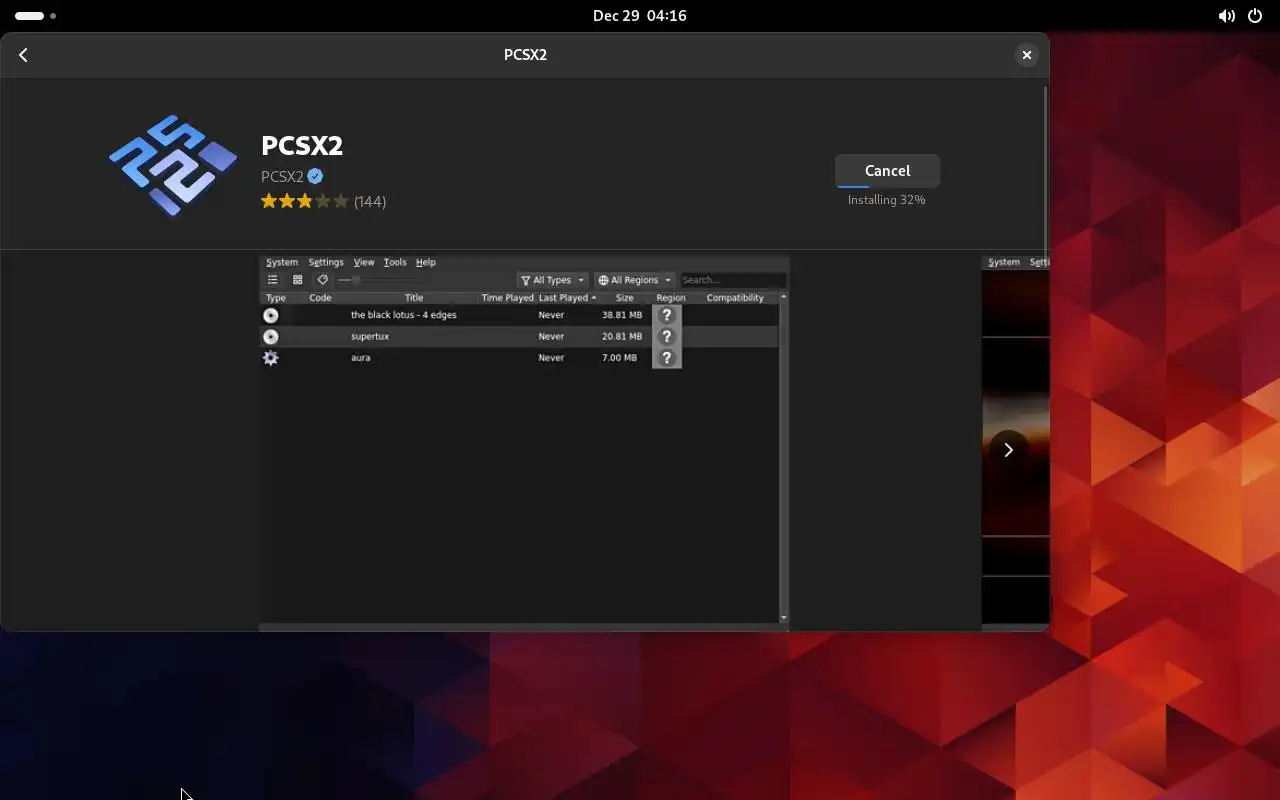Screen dimensions: 1280x800
Task: Click the disc icon for supertux
Action: pos(271,336)
